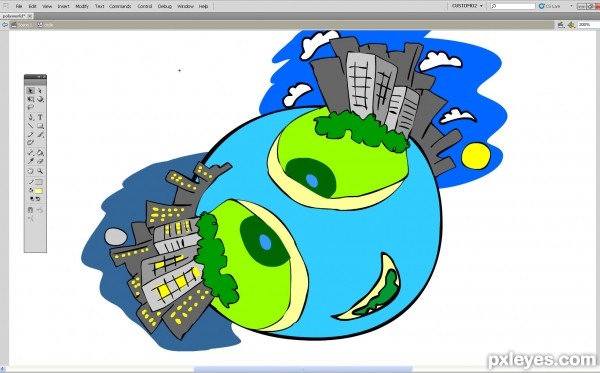Click the back arrow in edit bar
Image resolution: width=600 pixels, height=373 pixels.
pyautogui.click(x=5, y=24)
